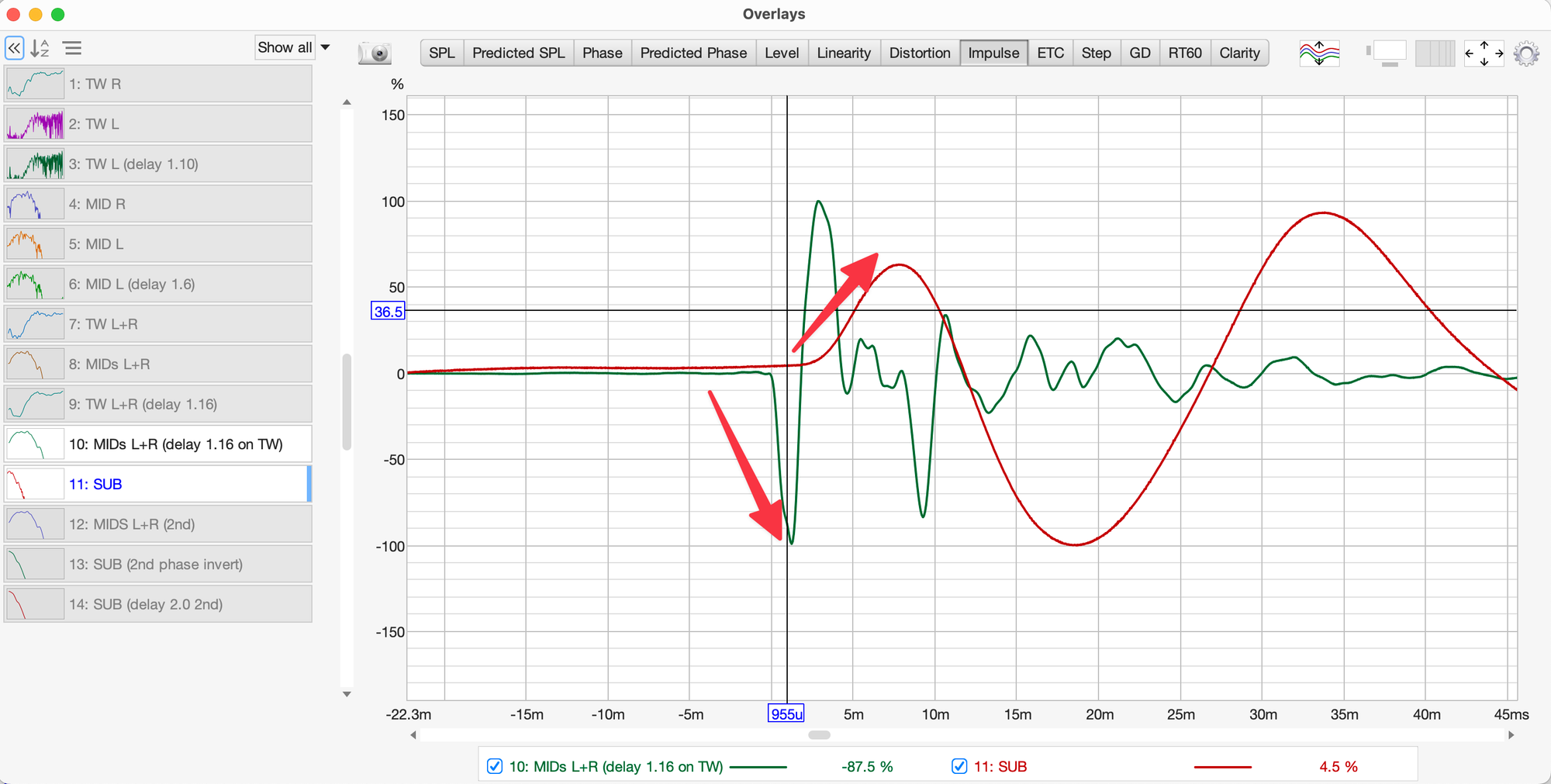Open the measurement list hamburger menu
Image resolution: width=1551 pixels, height=784 pixels.
[72, 49]
